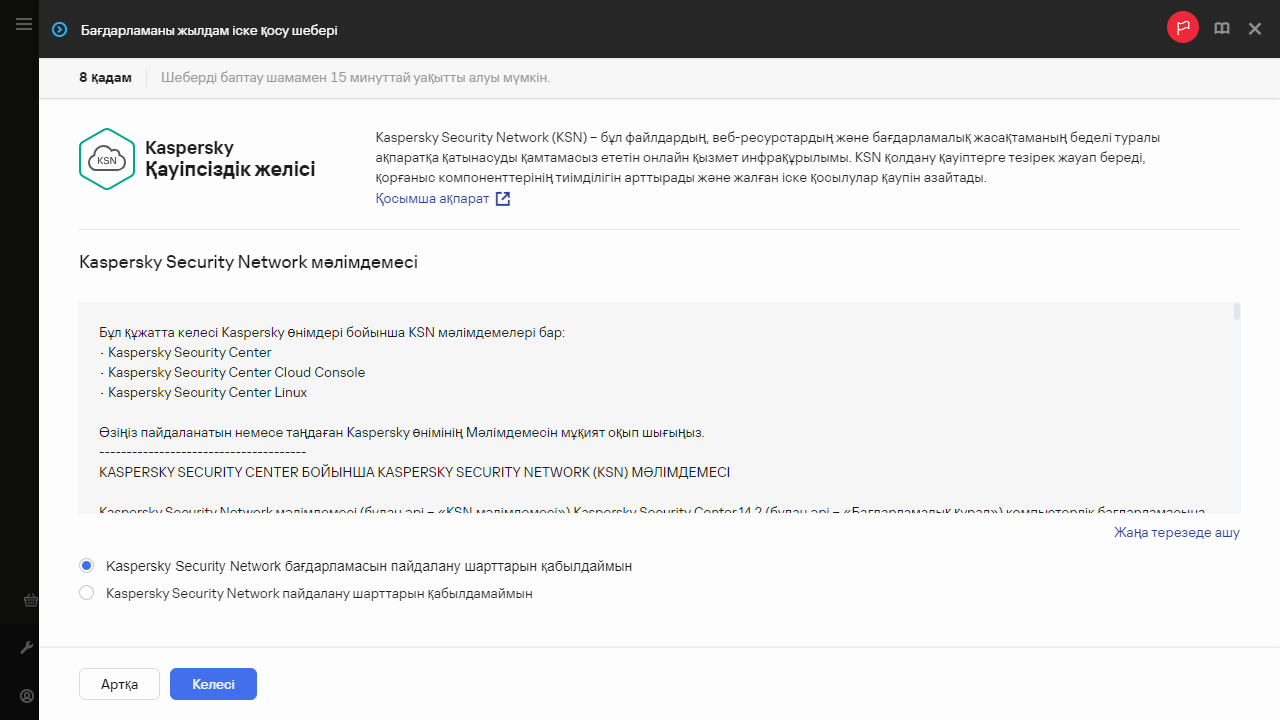Click the '8 қадам' step indicator
Image resolution: width=1280 pixels, height=720 pixels.
105,78
